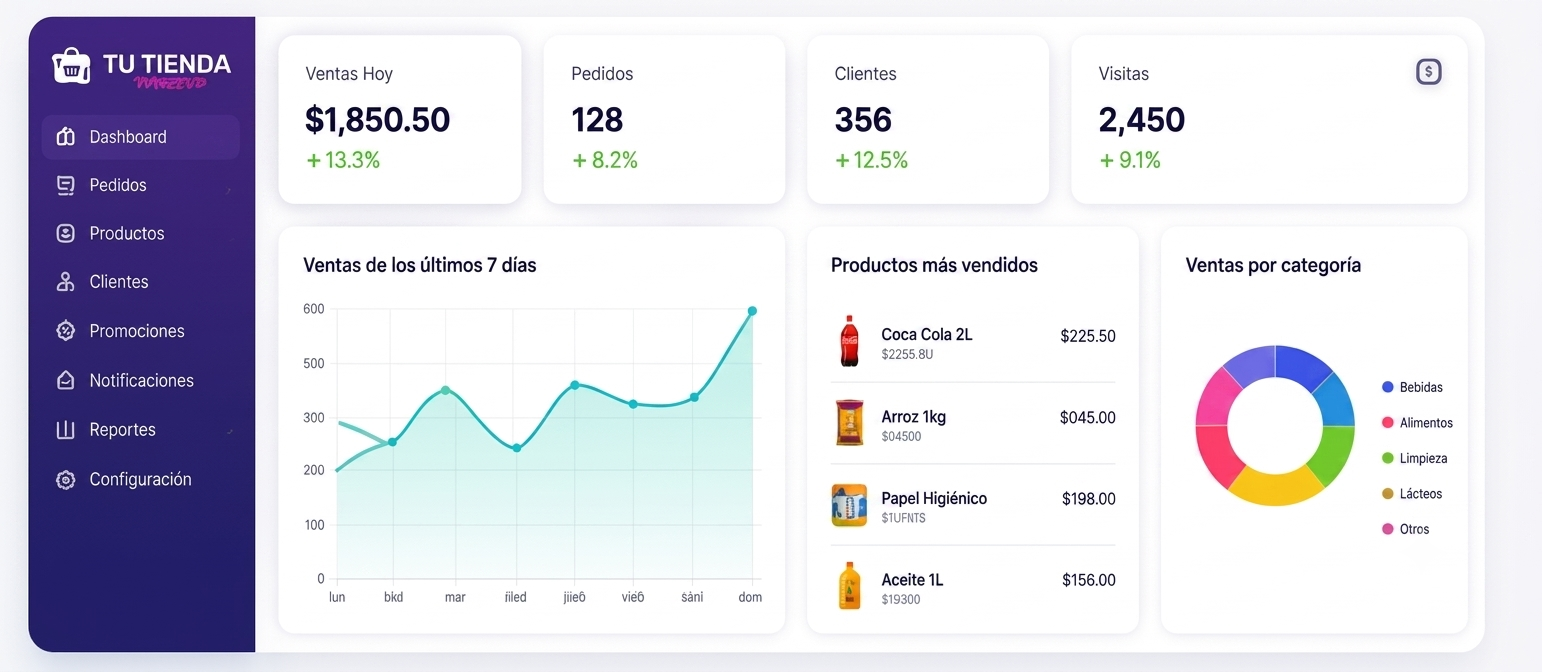Click the $198.00 price value
Screen dimensions: 1542x672
[x=1089, y=499]
